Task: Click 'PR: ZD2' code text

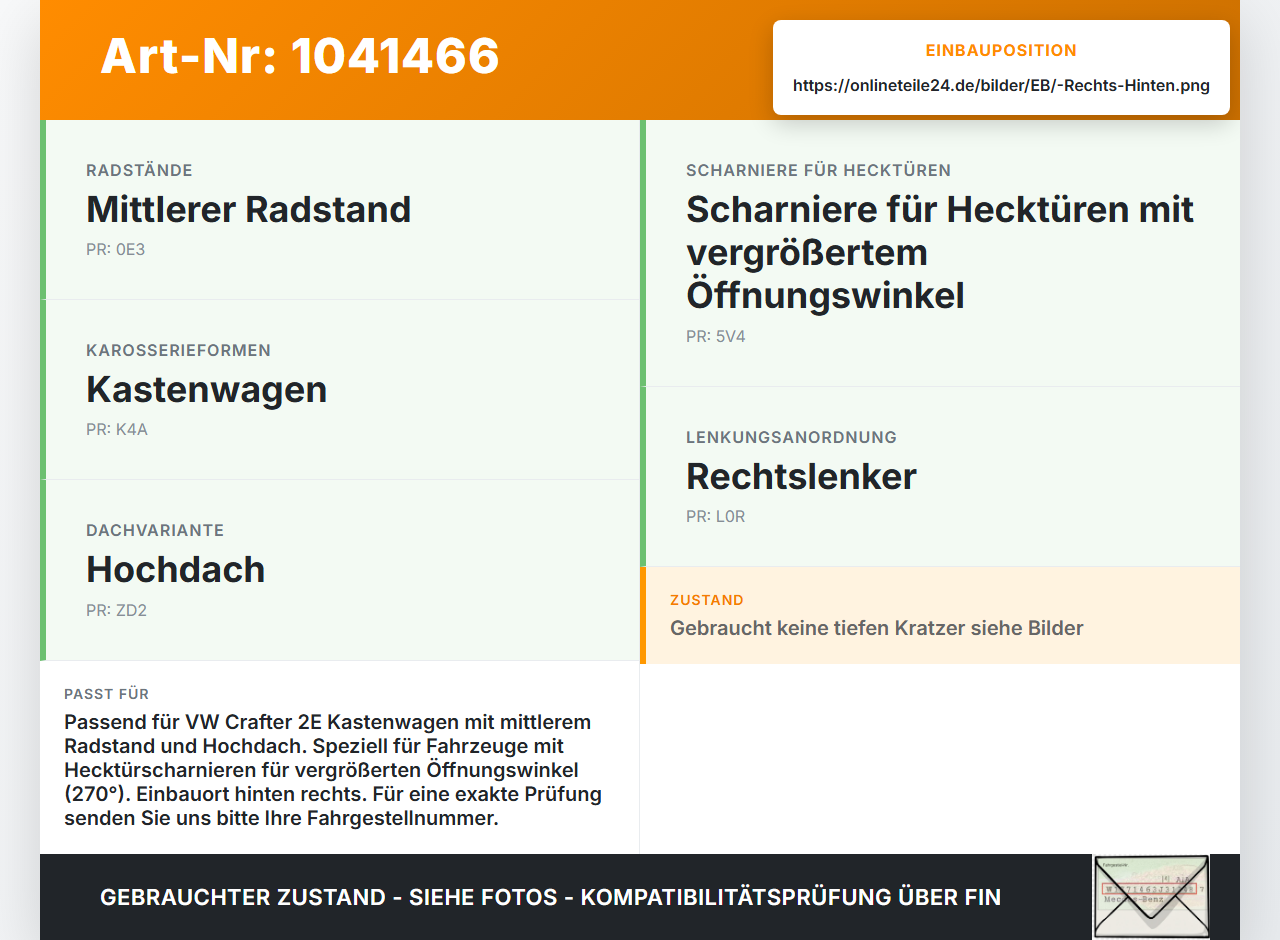Action: (x=117, y=610)
